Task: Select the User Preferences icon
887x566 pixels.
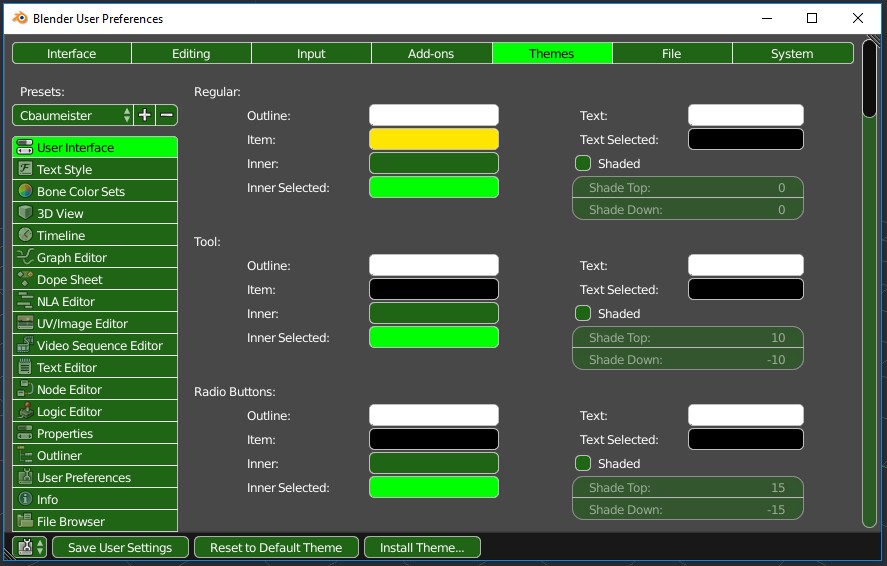Action: [x=25, y=477]
